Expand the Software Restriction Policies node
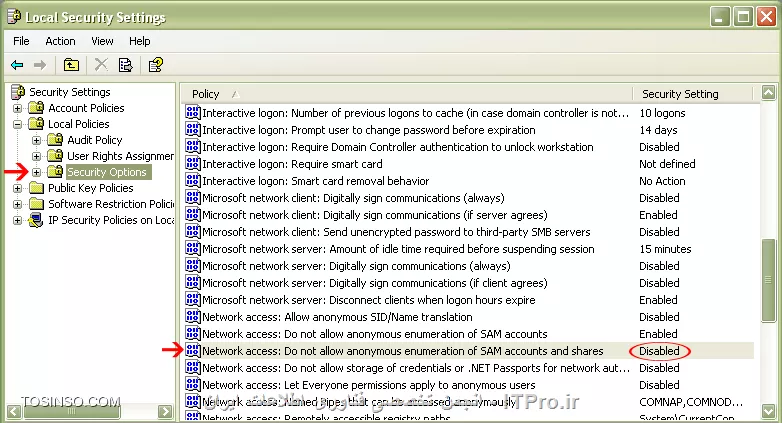Screen dimensions: 782x423 pyautogui.click(x=17, y=204)
